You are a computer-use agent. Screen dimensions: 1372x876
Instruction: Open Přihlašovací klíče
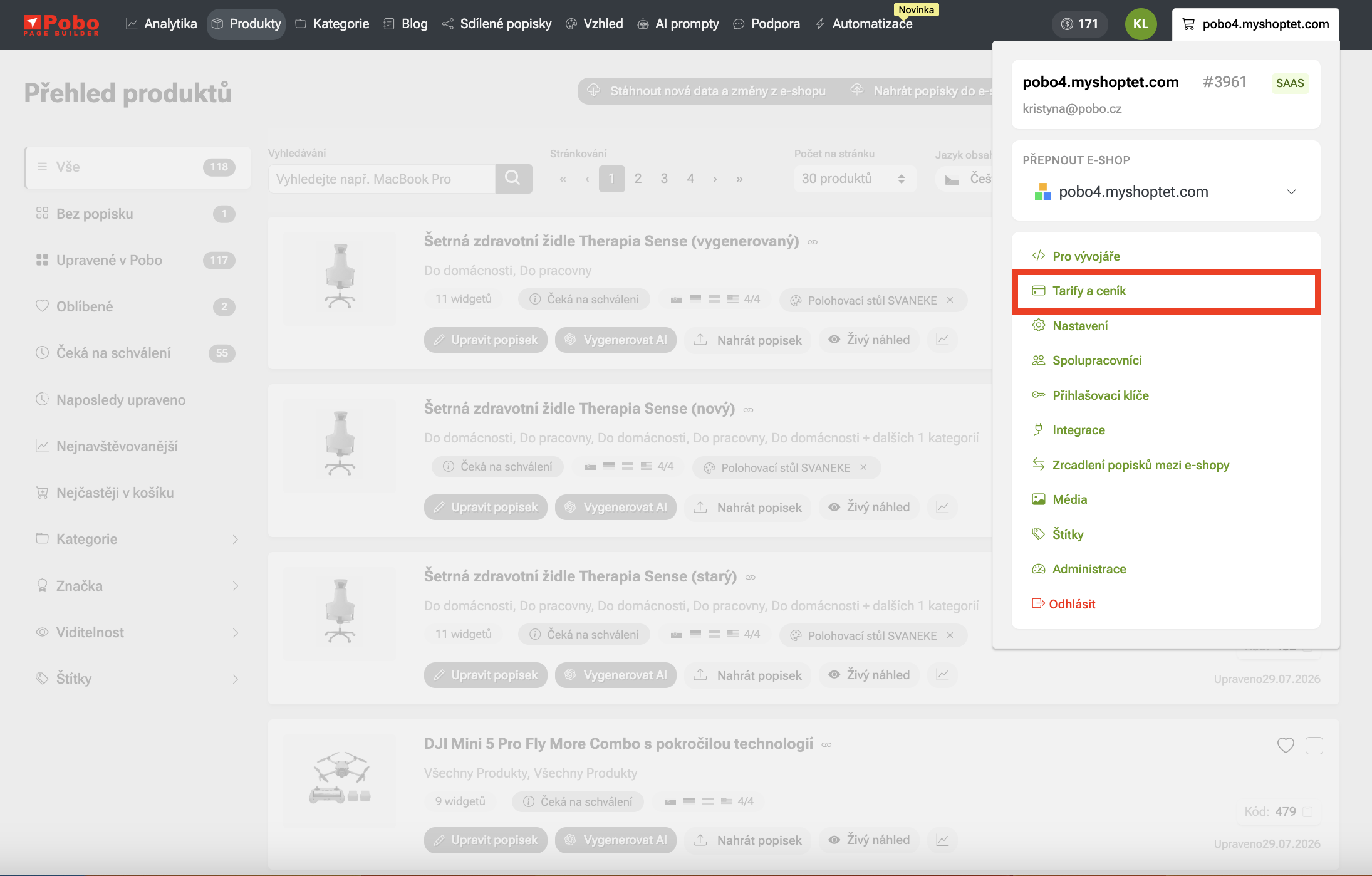point(1090,395)
